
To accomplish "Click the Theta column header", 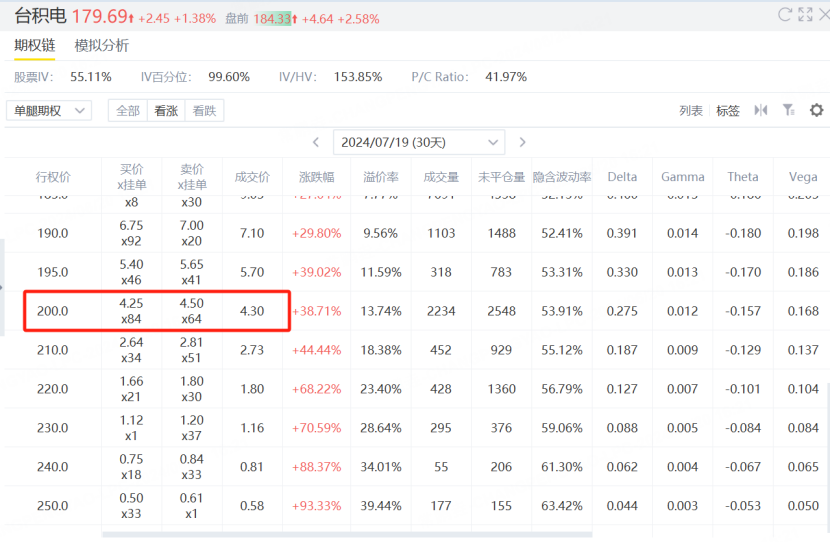I will pyautogui.click(x=742, y=177).
